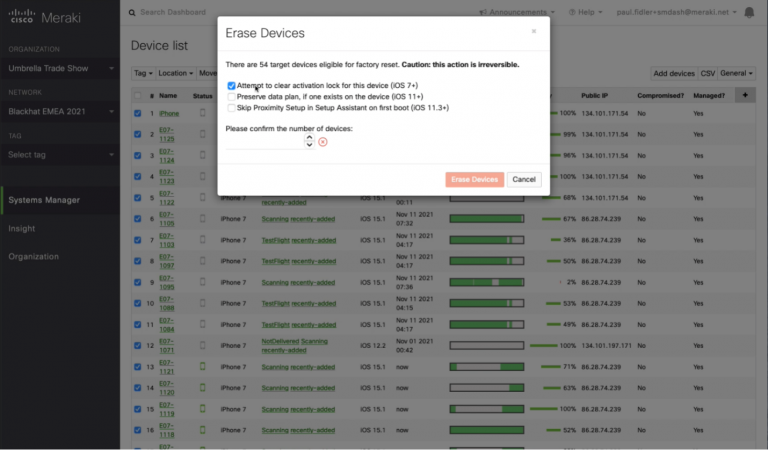Click the search magnifier icon
Screen dimensions: 768x451
click(x=135, y=13)
